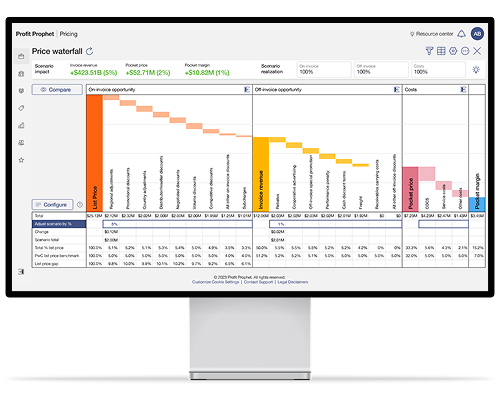
Task: Go to the Pricing section
Action: [x=69, y=34]
